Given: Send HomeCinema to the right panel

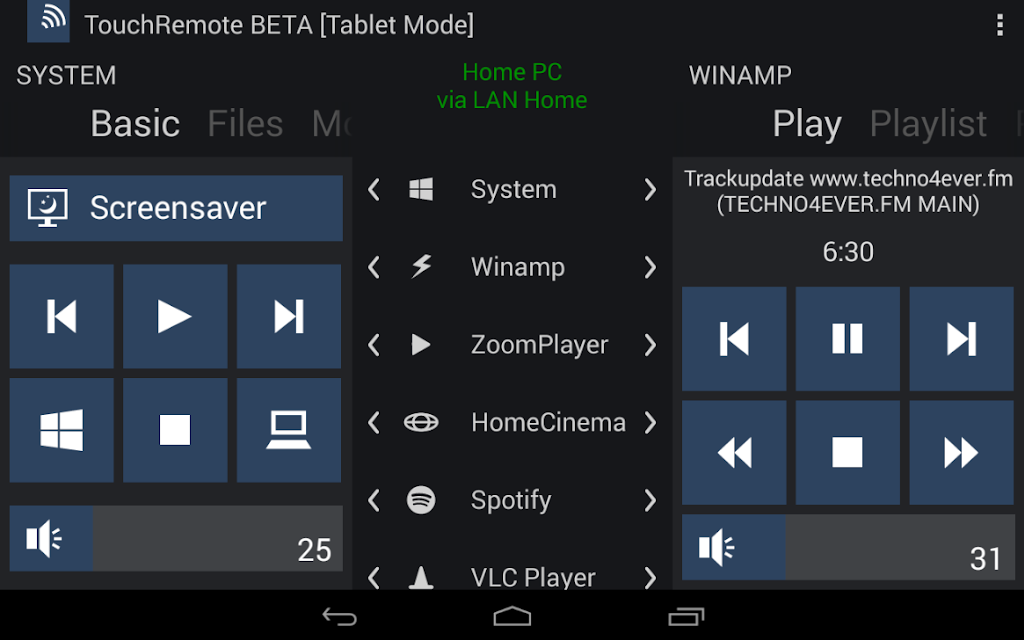Looking at the screenshot, I should (650, 423).
